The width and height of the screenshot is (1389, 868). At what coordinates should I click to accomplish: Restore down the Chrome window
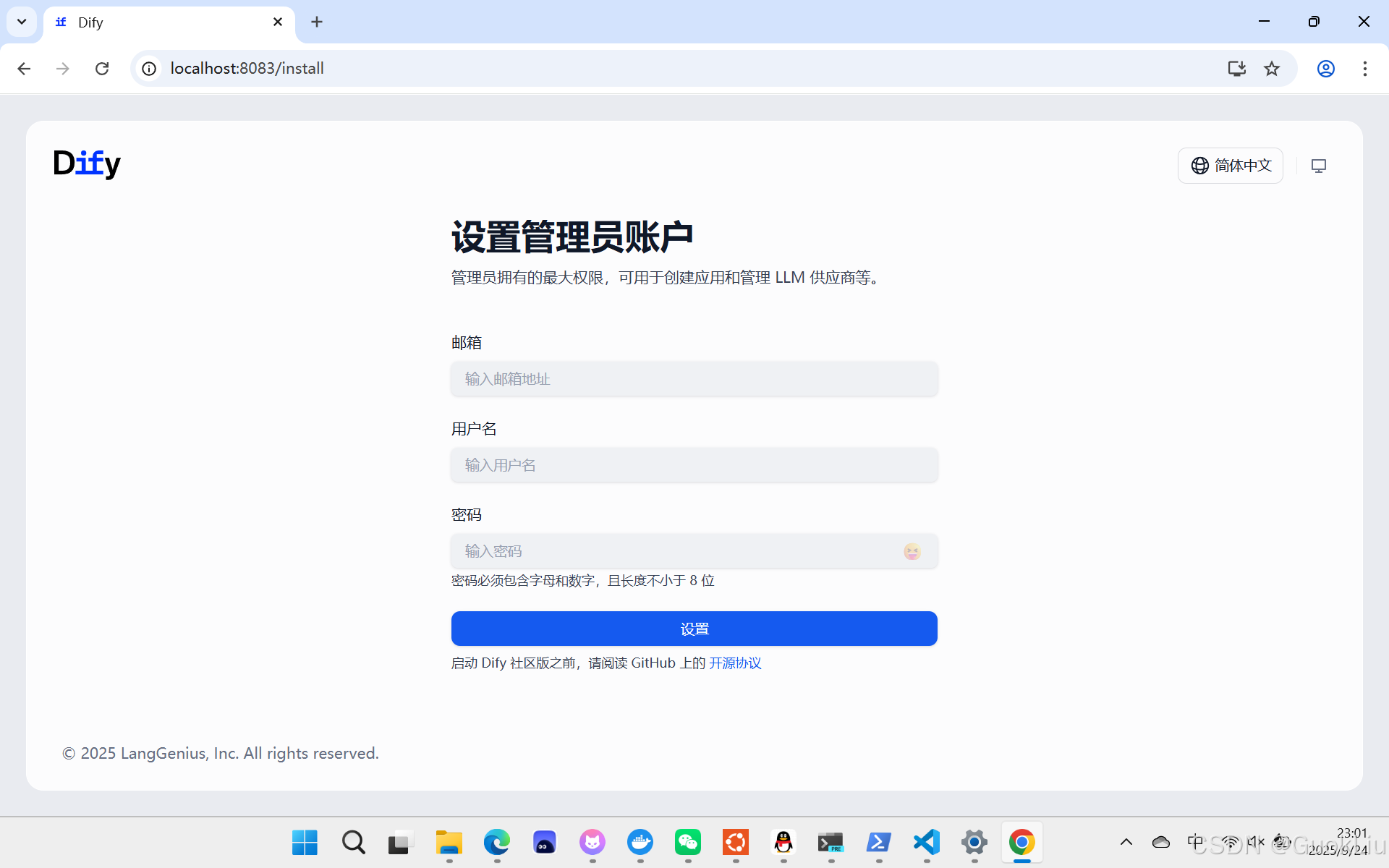click(1314, 22)
